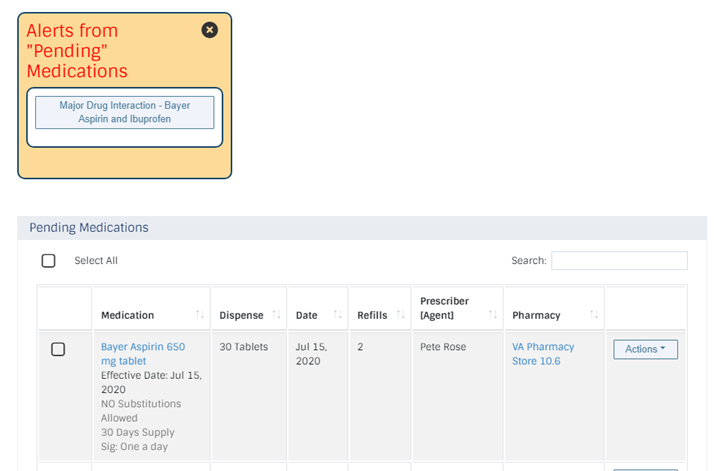Check the Select All checkbox
Viewport: 714px width, 471px height.
click(x=48, y=261)
